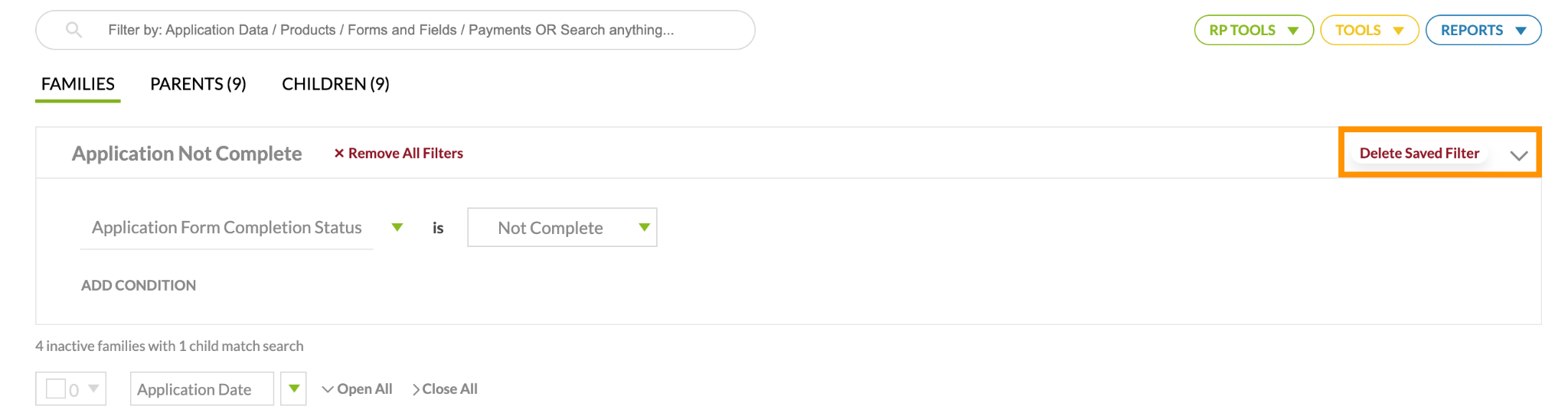Screen dimensions: 1568x416
Task: Click Delete Saved Filter
Action: [1419, 153]
